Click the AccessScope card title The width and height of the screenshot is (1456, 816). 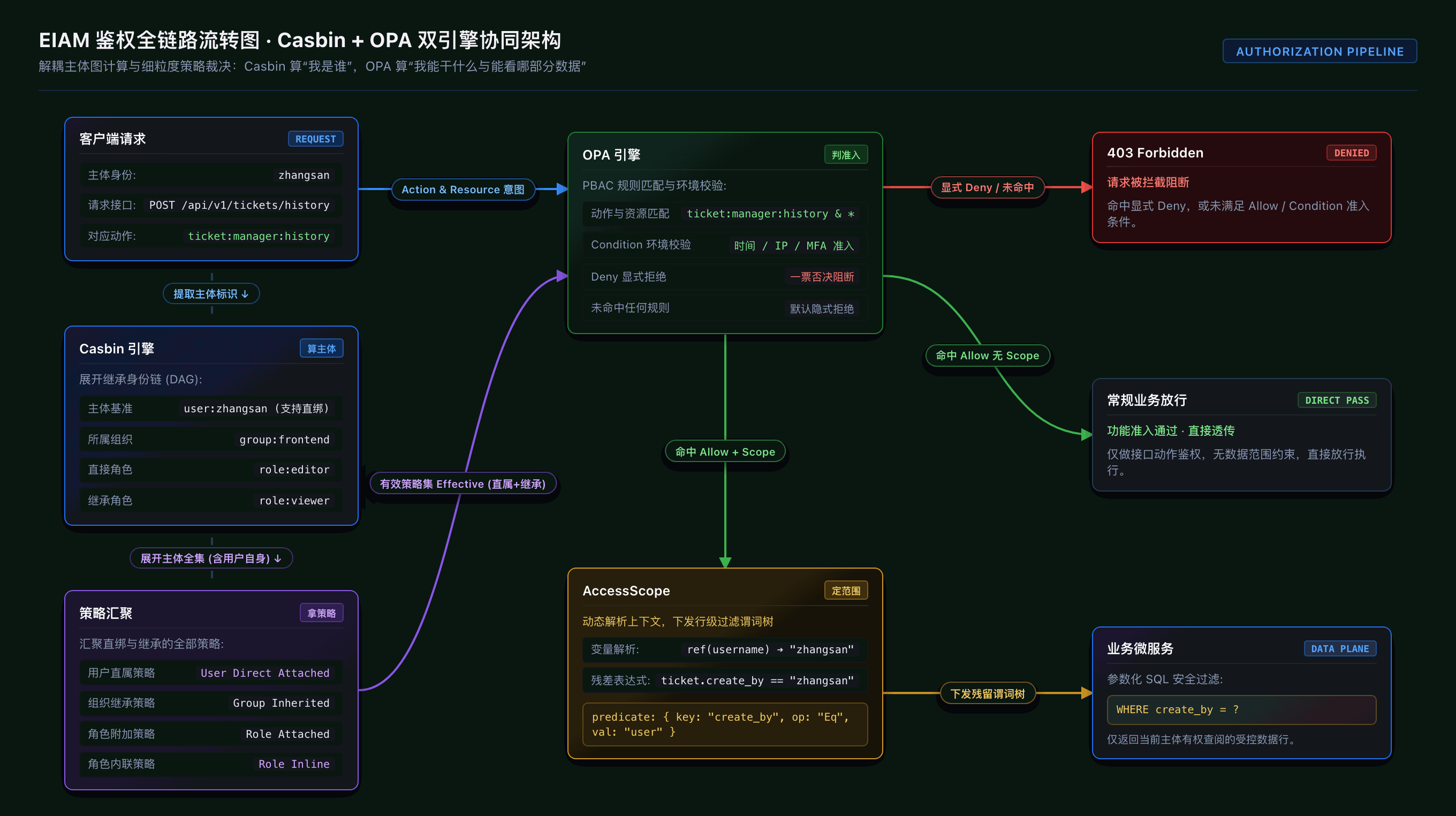(x=626, y=591)
